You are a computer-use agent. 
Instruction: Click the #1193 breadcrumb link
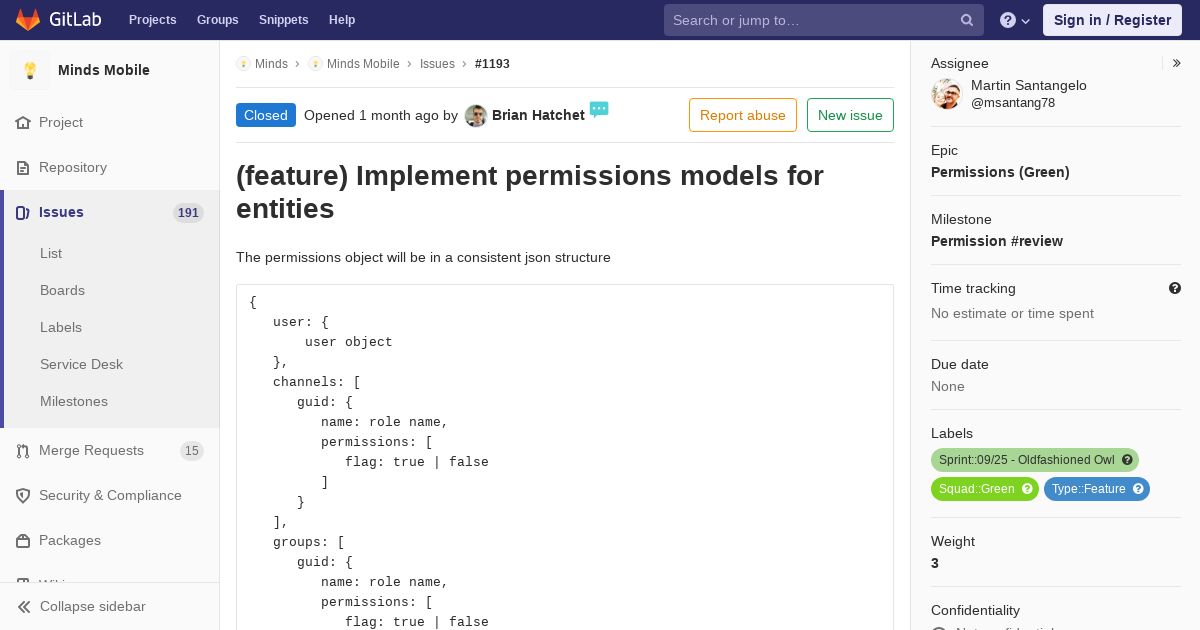492,64
